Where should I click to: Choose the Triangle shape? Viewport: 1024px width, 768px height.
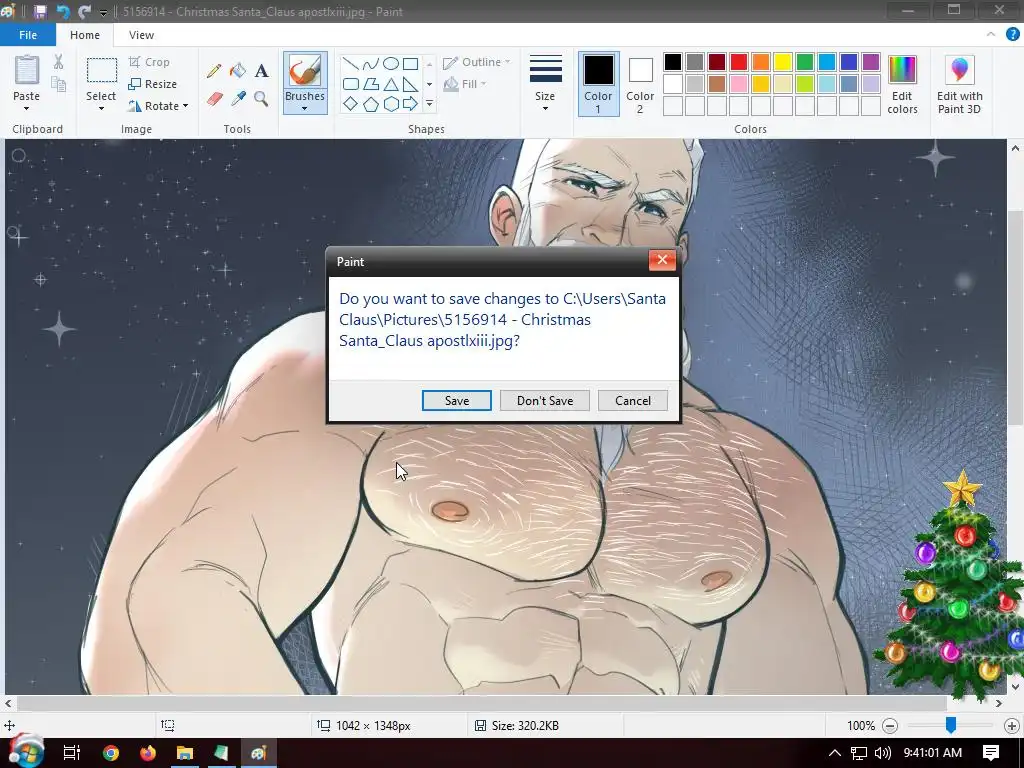click(391, 84)
